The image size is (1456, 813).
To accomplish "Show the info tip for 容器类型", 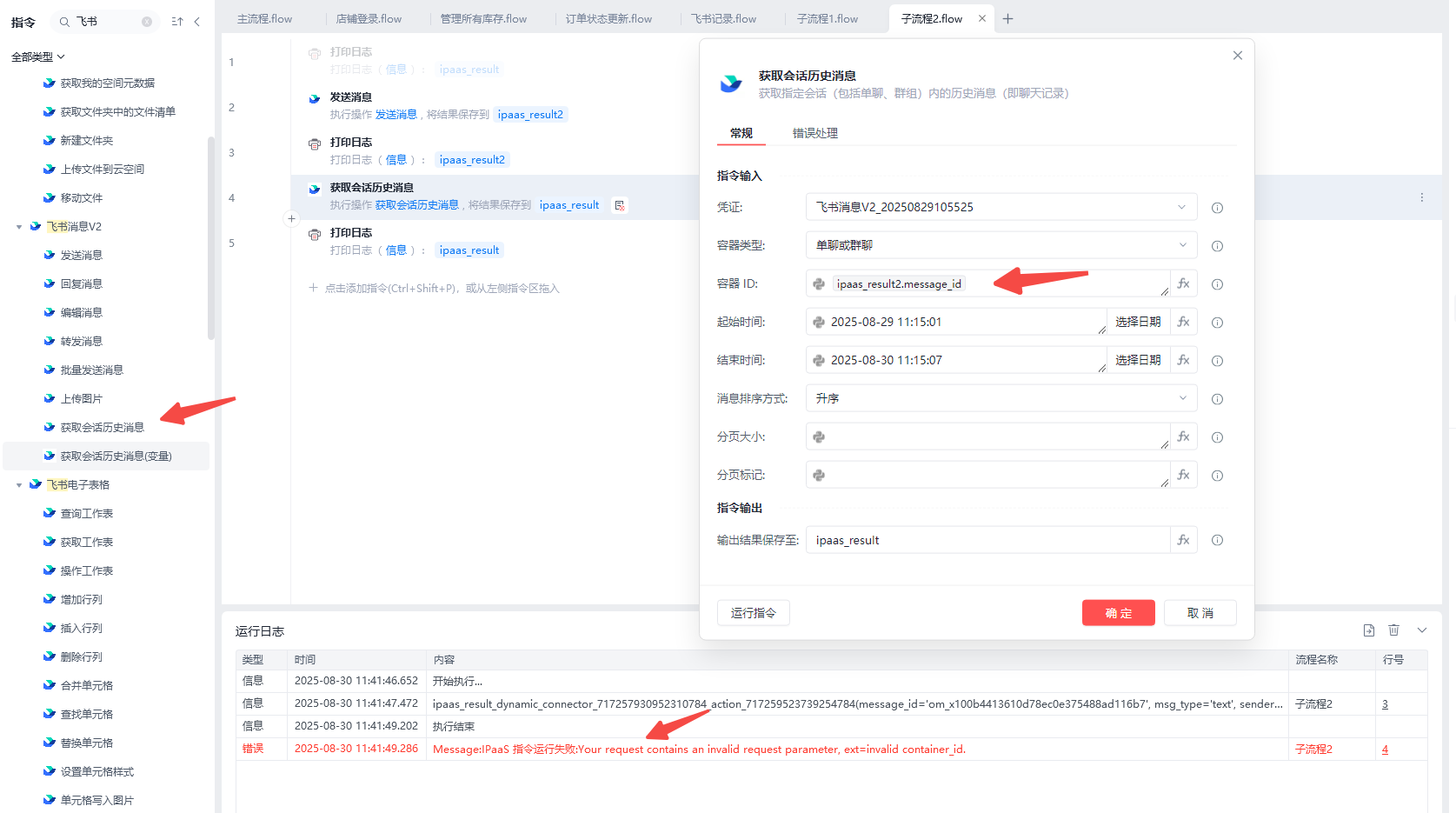I will 1218,246.
